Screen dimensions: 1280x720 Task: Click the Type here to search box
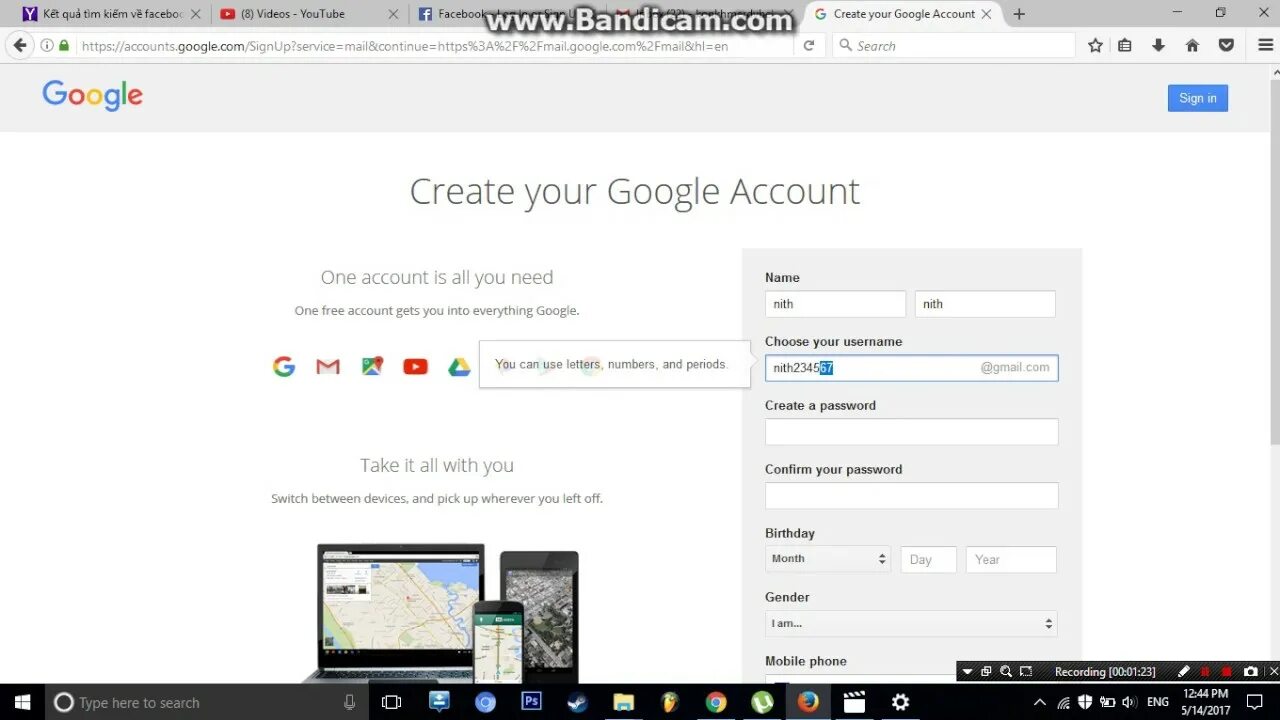205,702
